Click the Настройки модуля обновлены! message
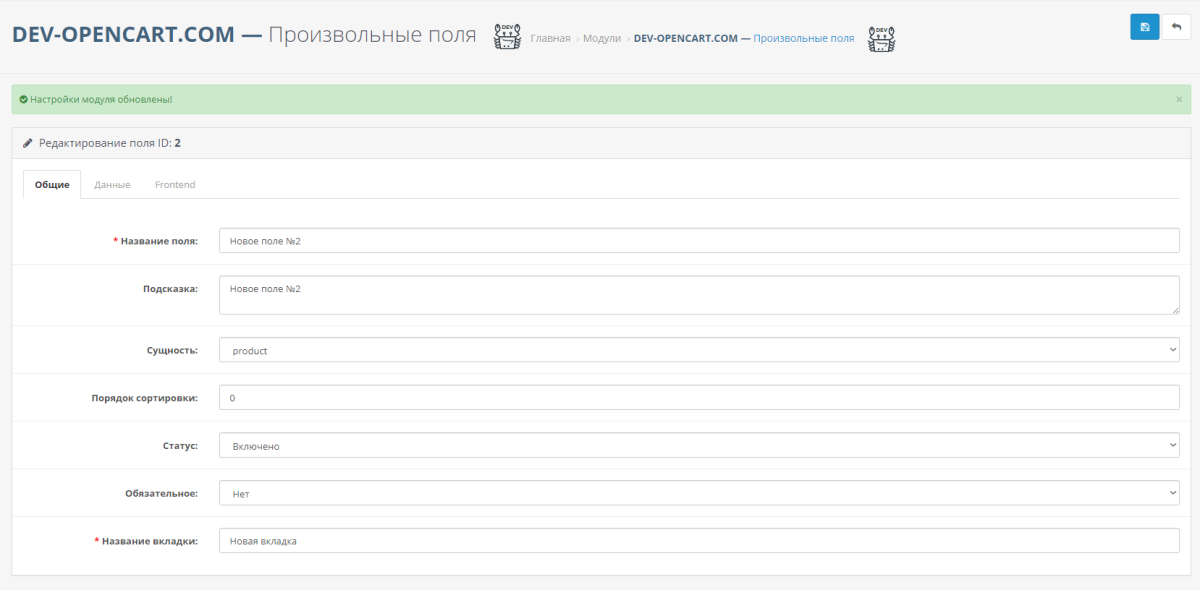 101,100
